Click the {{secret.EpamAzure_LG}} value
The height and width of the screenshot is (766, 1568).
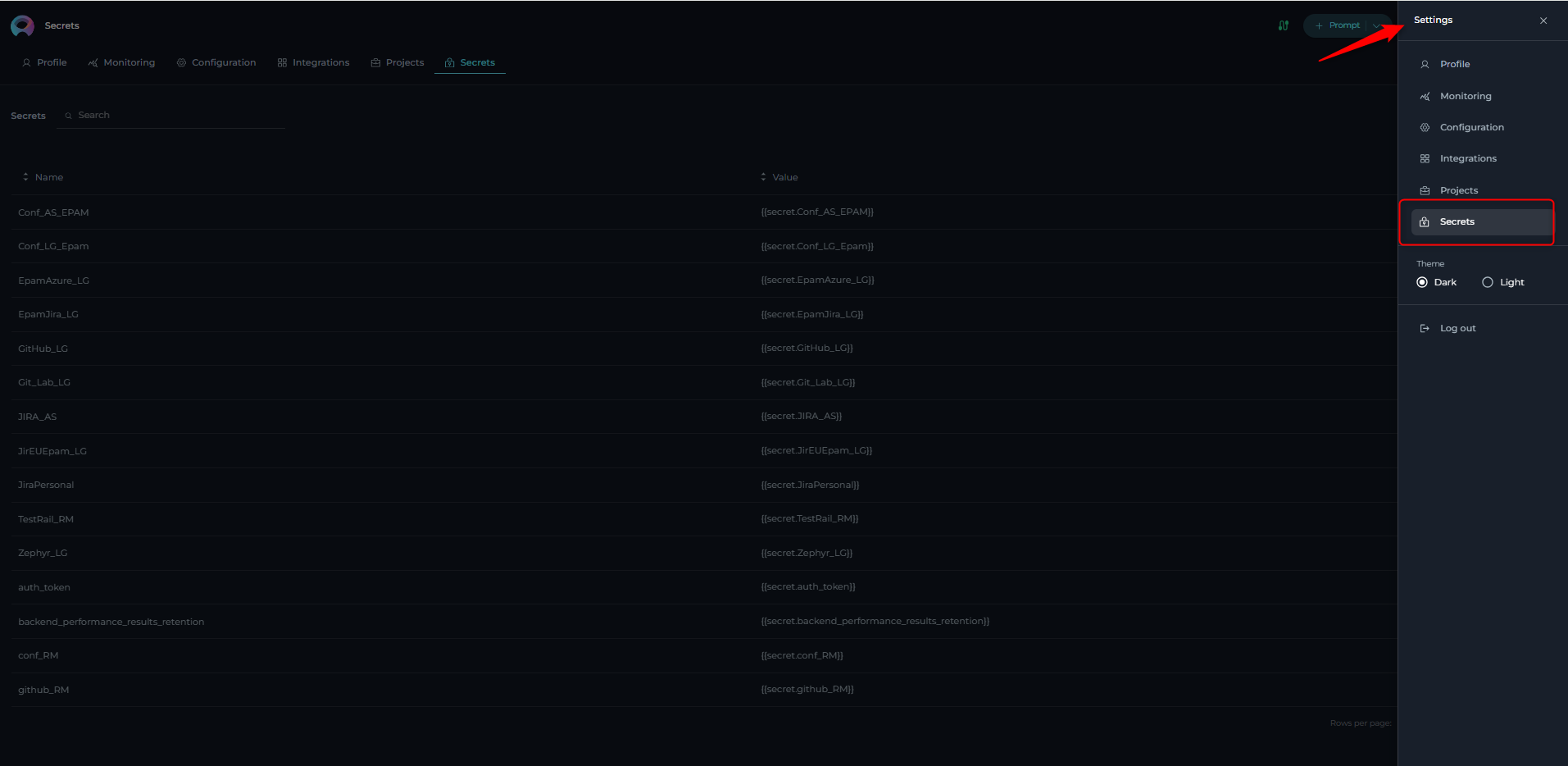point(817,280)
